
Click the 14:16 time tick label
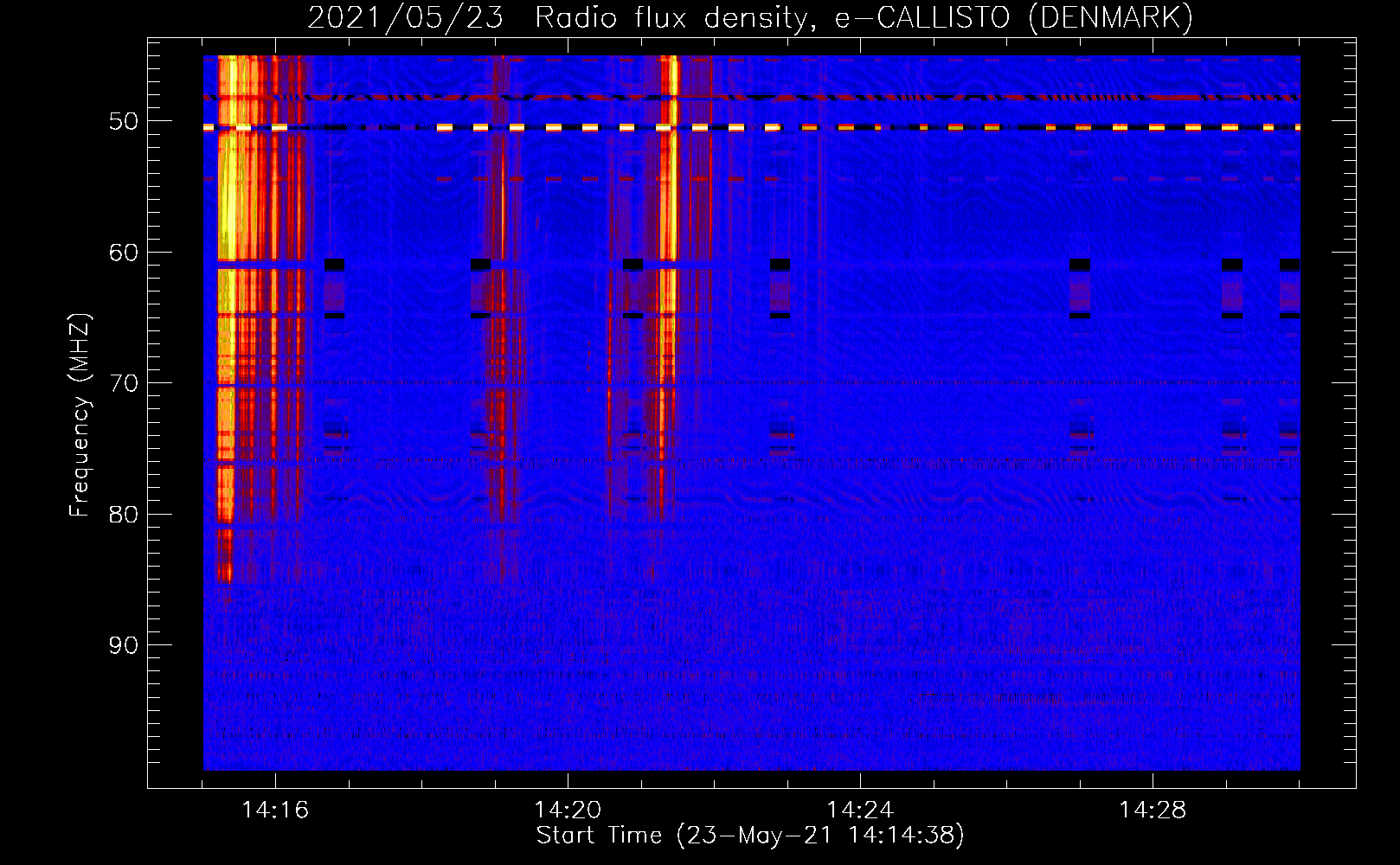point(275,811)
